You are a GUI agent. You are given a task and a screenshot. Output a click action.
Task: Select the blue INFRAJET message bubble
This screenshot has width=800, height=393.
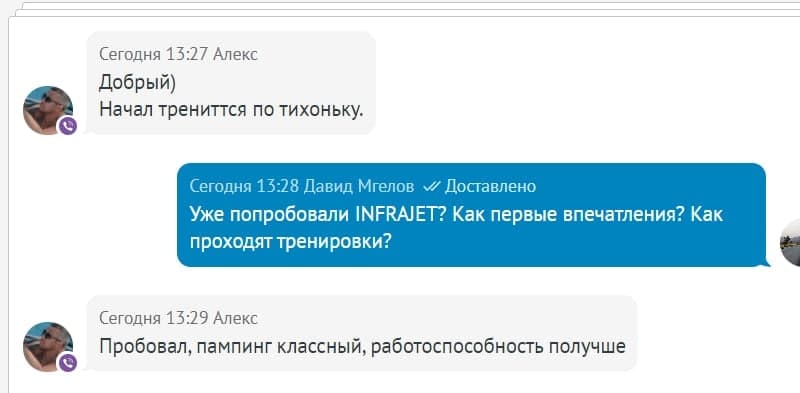[471, 215]
